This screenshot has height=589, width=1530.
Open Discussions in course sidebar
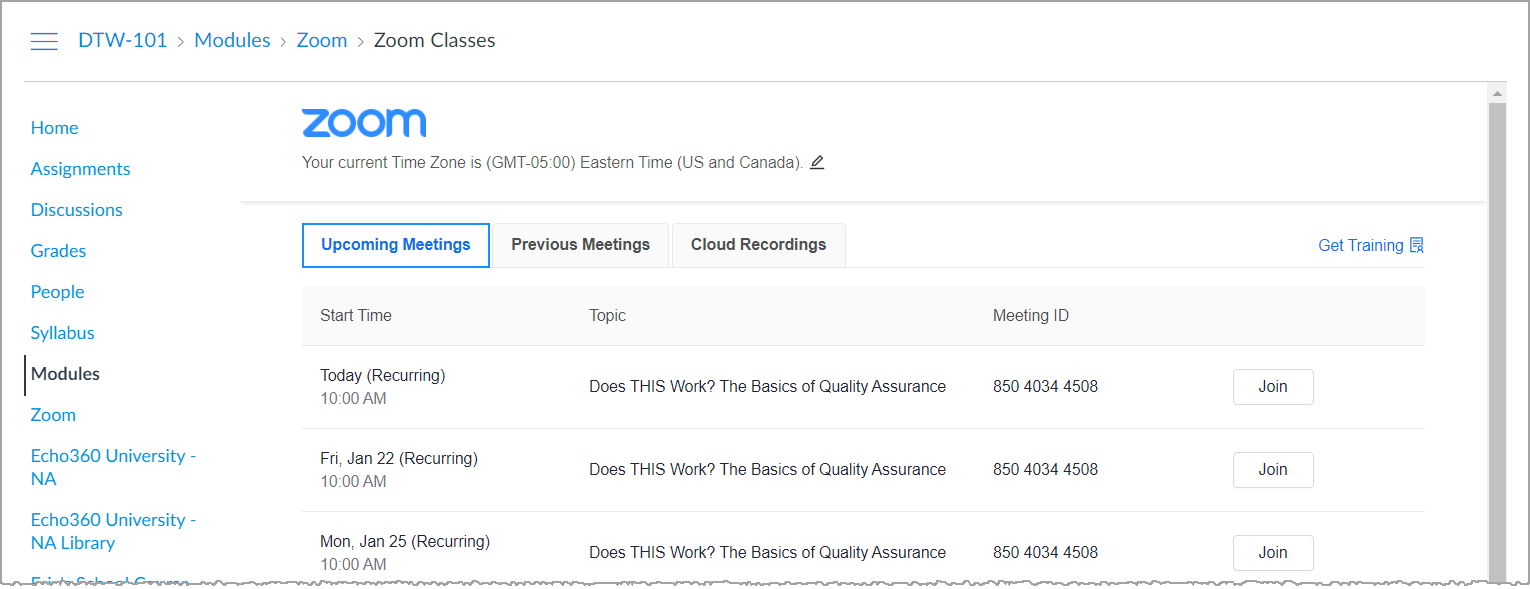click(77, 210)
